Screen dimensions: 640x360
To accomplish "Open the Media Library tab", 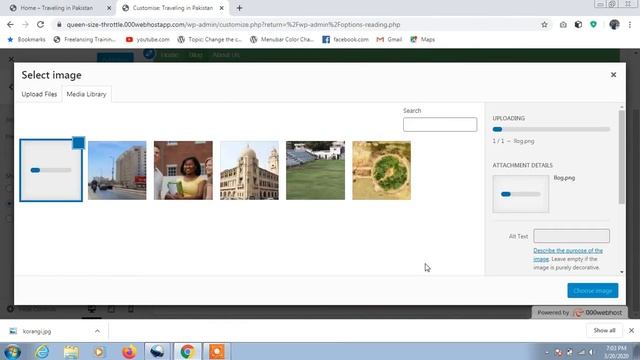I will pyautogui.click(x=86, y=94).
